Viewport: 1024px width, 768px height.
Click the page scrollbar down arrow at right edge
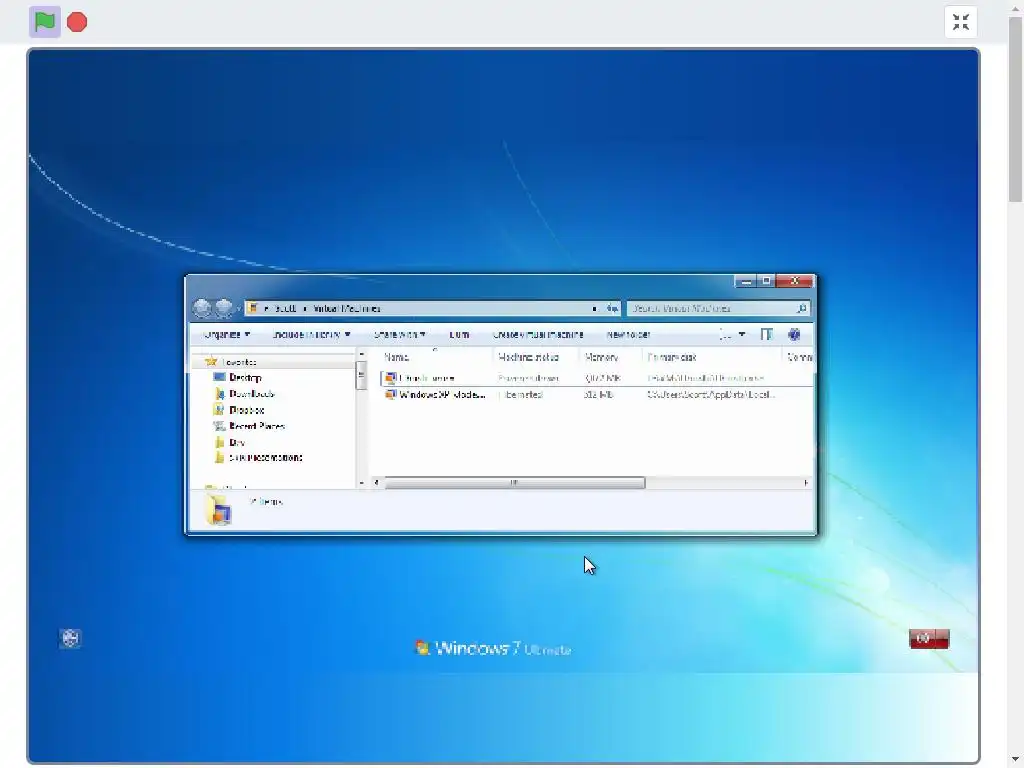click(x=1016, y=758)
